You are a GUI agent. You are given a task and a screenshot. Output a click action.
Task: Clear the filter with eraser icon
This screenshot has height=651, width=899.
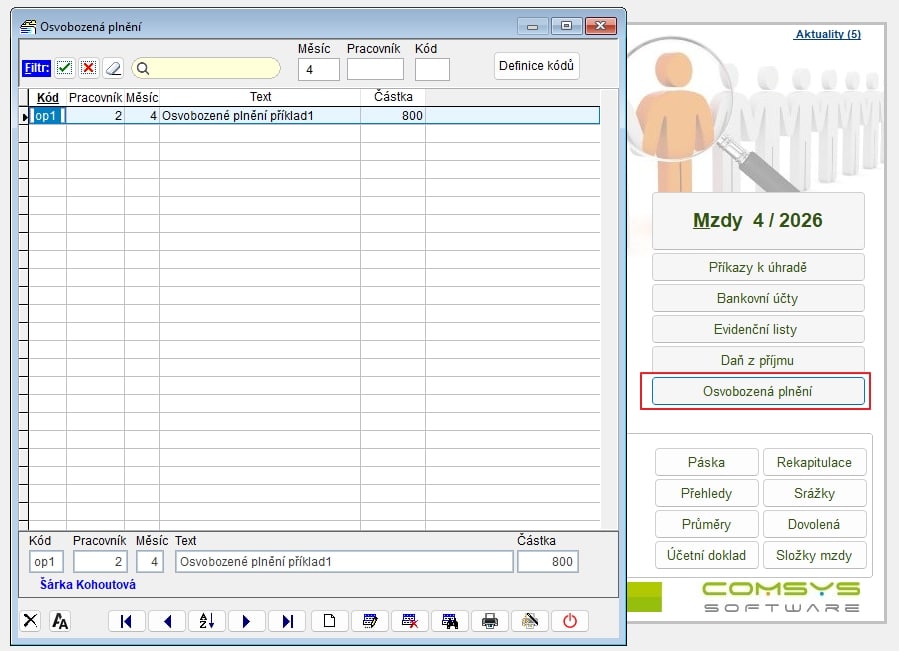click(112, 68)
